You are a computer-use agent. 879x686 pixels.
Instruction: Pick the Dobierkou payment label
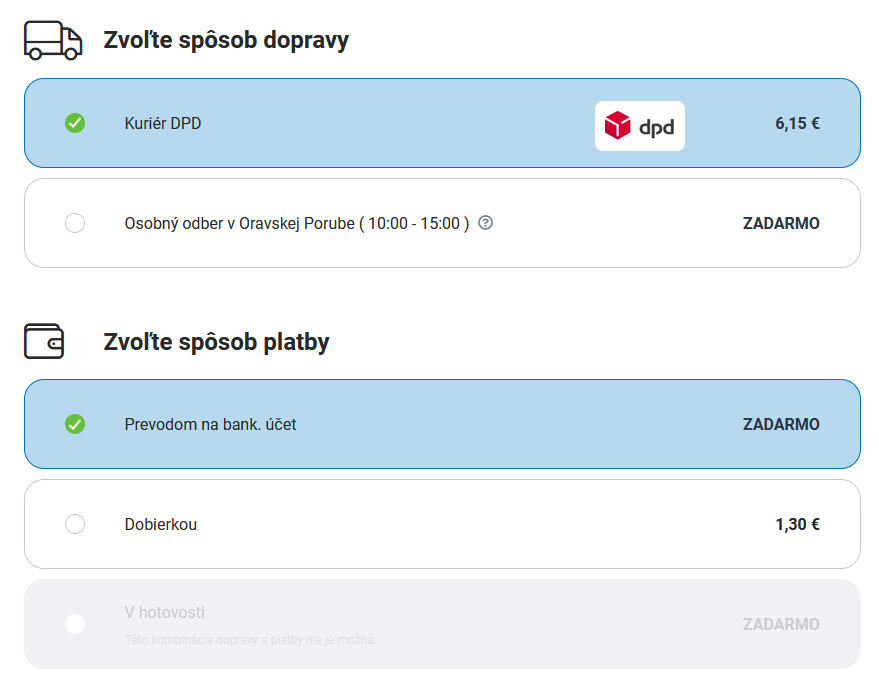pyautogui.click(x=161, y=524)
